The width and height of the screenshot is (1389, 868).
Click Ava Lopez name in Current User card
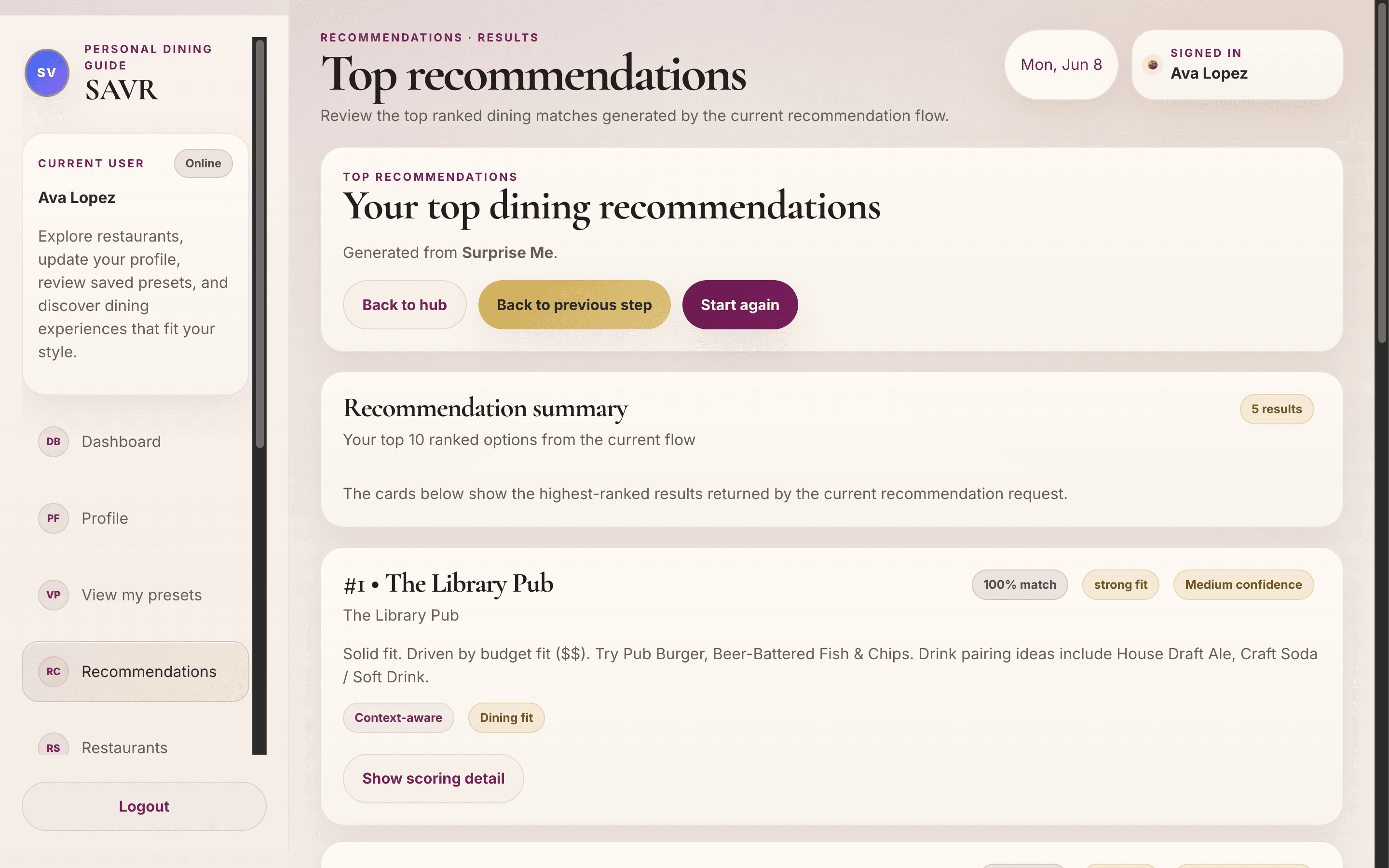coord(77,198)
